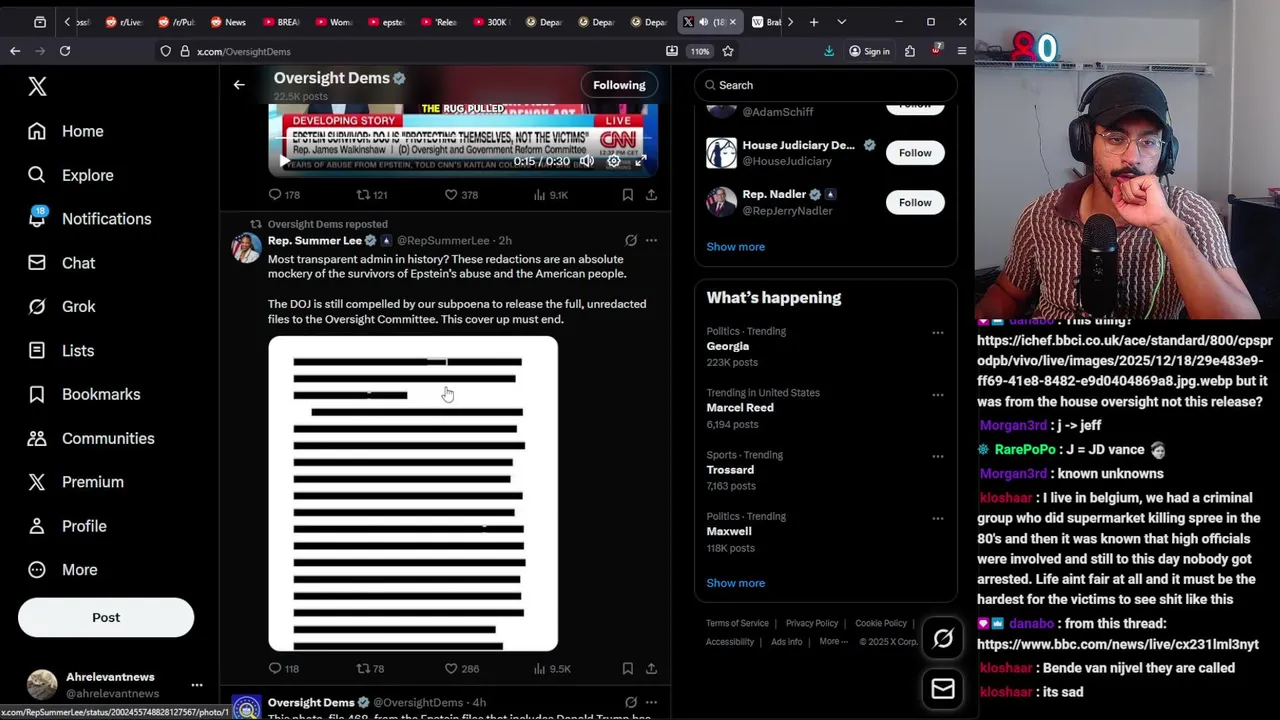View analytics of the post with 9.5K views
Viewport: 1280px width, 720px height.
(x=551, y=668)
